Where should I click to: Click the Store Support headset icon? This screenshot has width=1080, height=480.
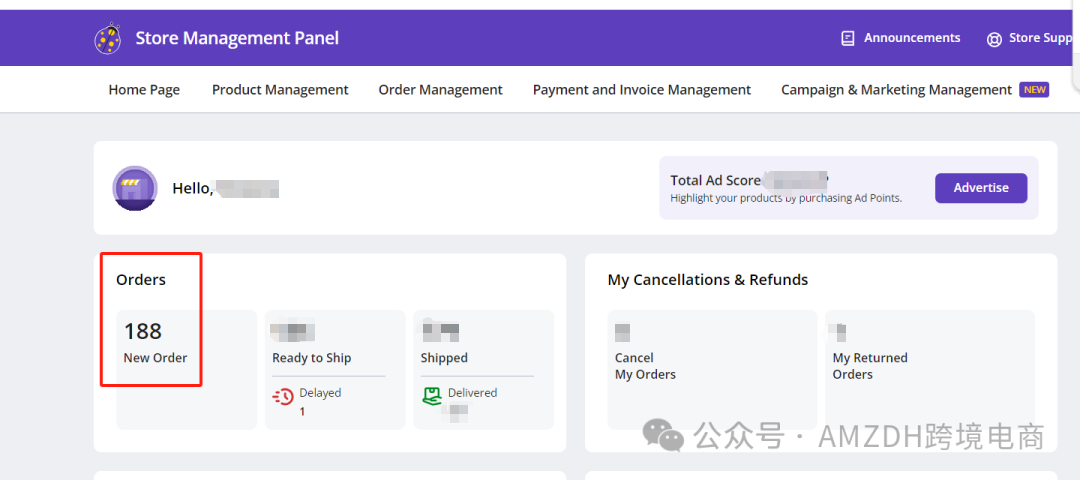pyautogui.click(x=994, y=39)
